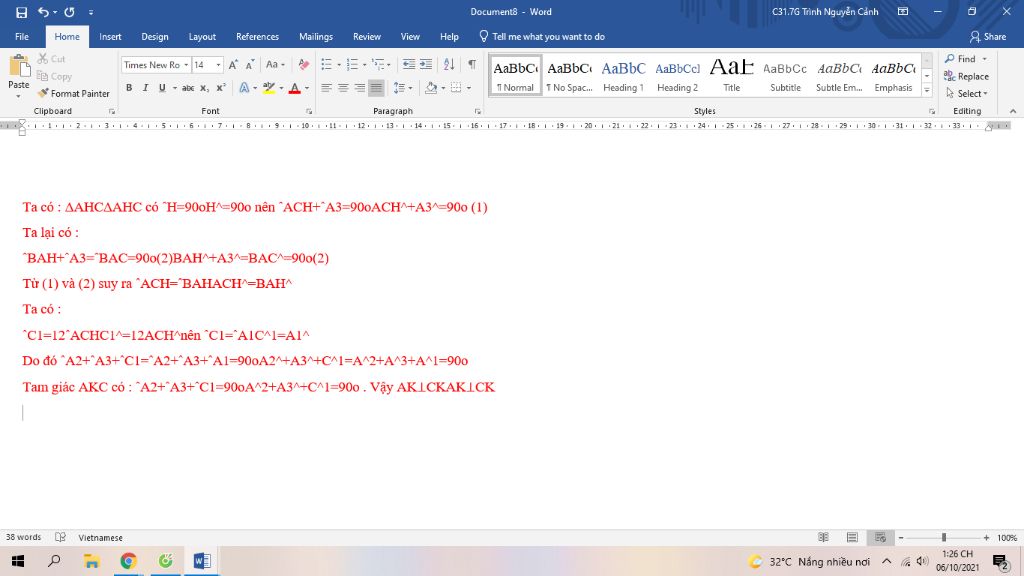Toggle Bold formatting
Image resolution: width=1024 pixels, height=576 pixels.
(x=129, y=88)
